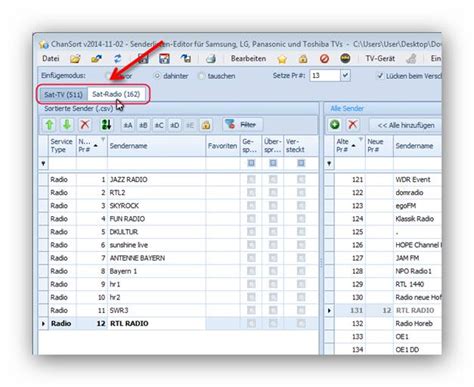Click the reload refresh arrows icon

pyautogui.click(x=117, y=59)
